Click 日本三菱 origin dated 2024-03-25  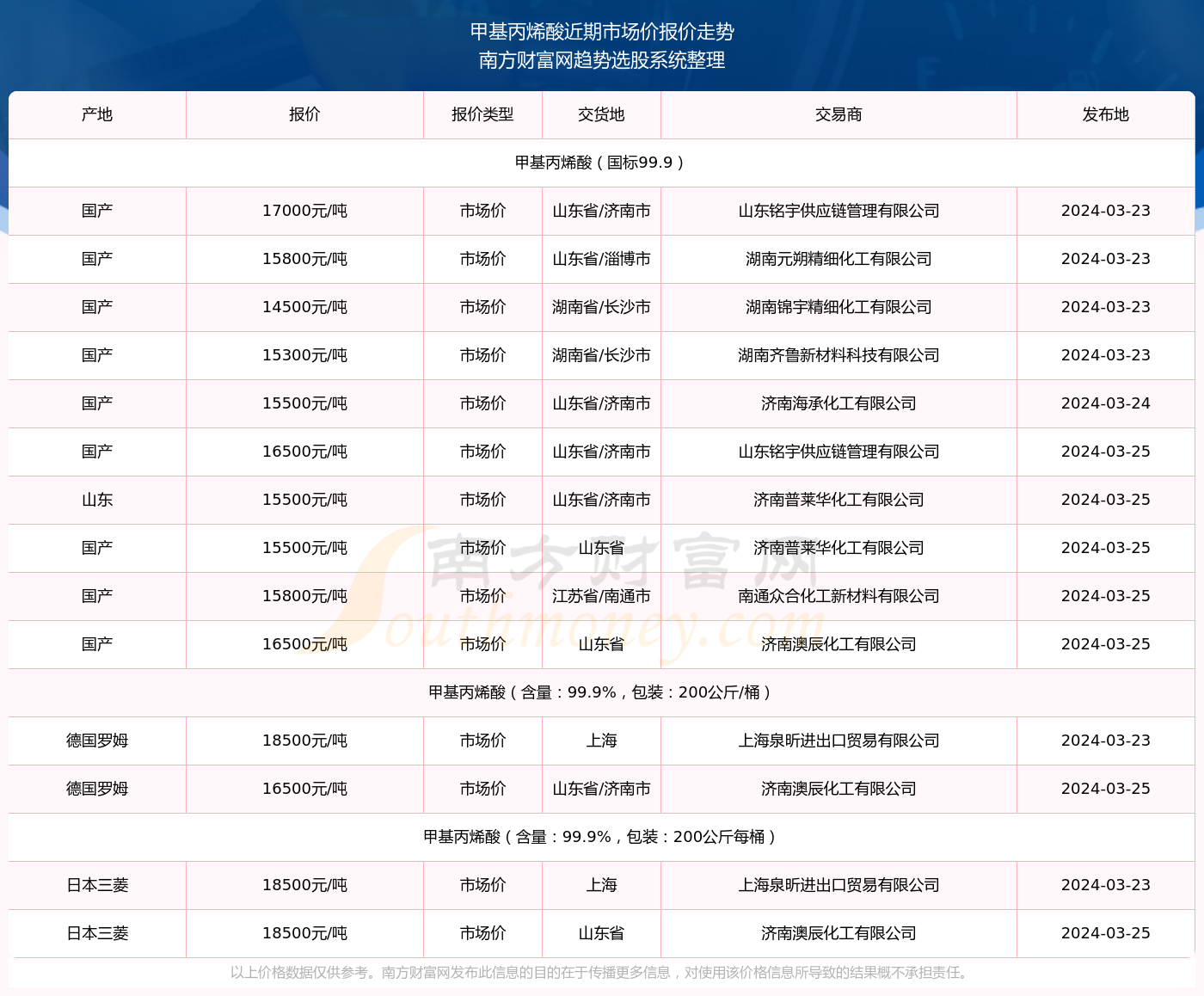tap(97, 933)
